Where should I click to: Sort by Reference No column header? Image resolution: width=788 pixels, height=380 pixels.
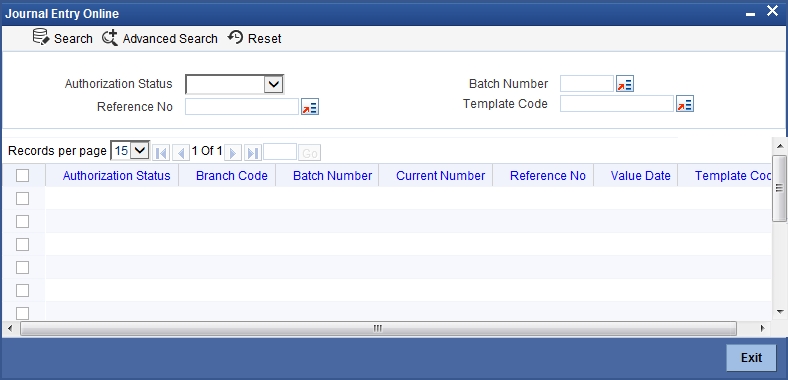pos(548,175)
